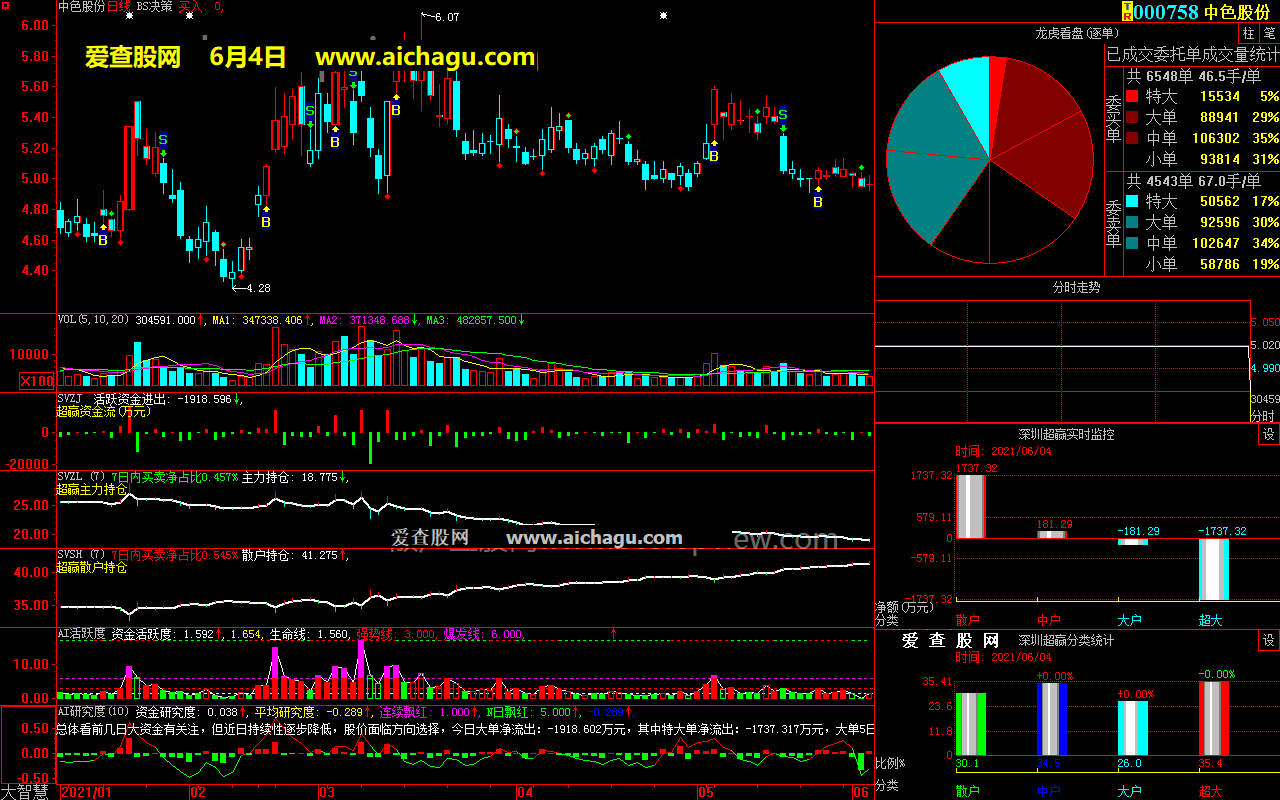
Task: Click the first B buy marker in January
Action: pos(102,240)
